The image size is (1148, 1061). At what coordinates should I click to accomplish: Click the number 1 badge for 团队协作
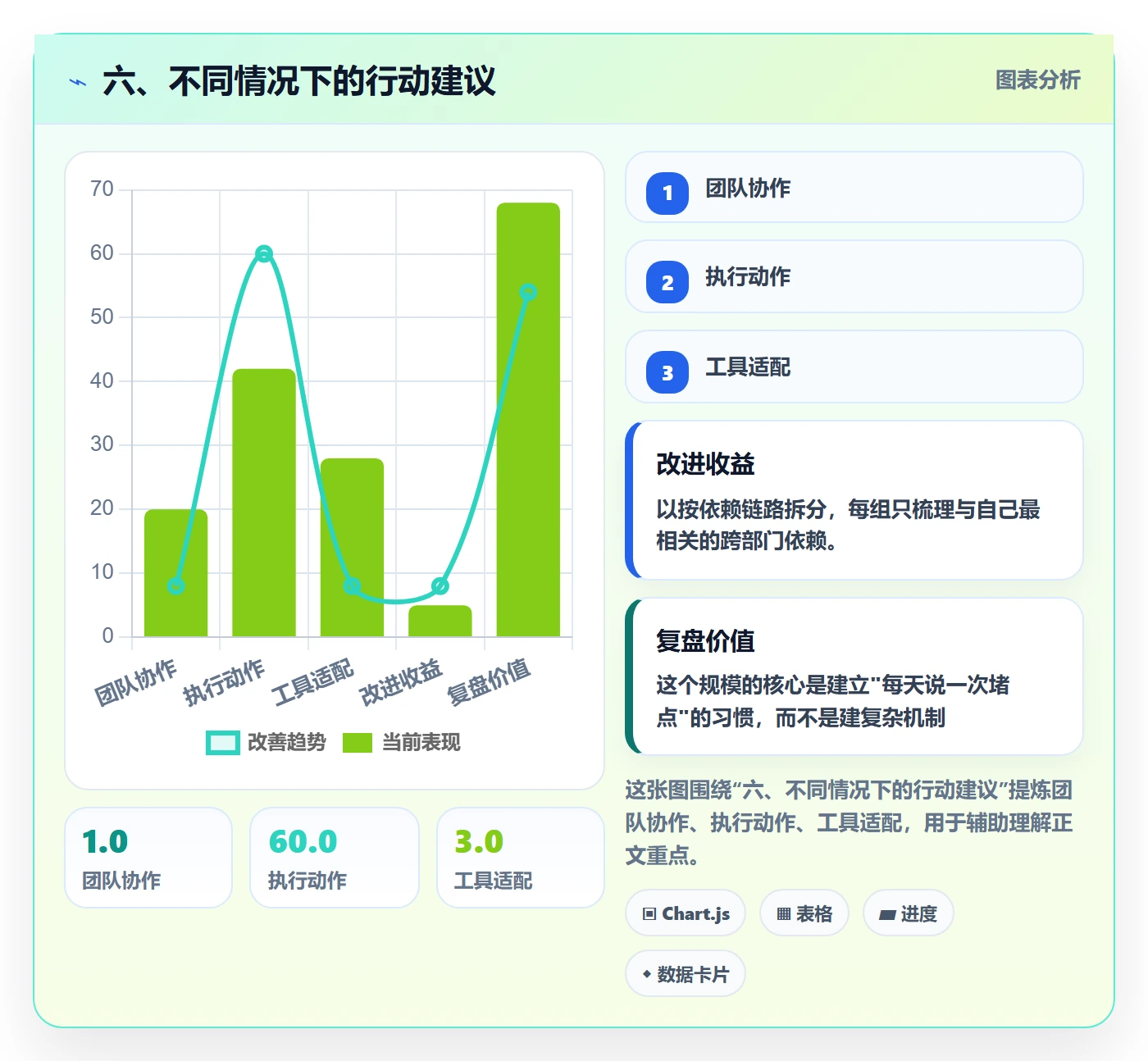[x=667, y=193]
